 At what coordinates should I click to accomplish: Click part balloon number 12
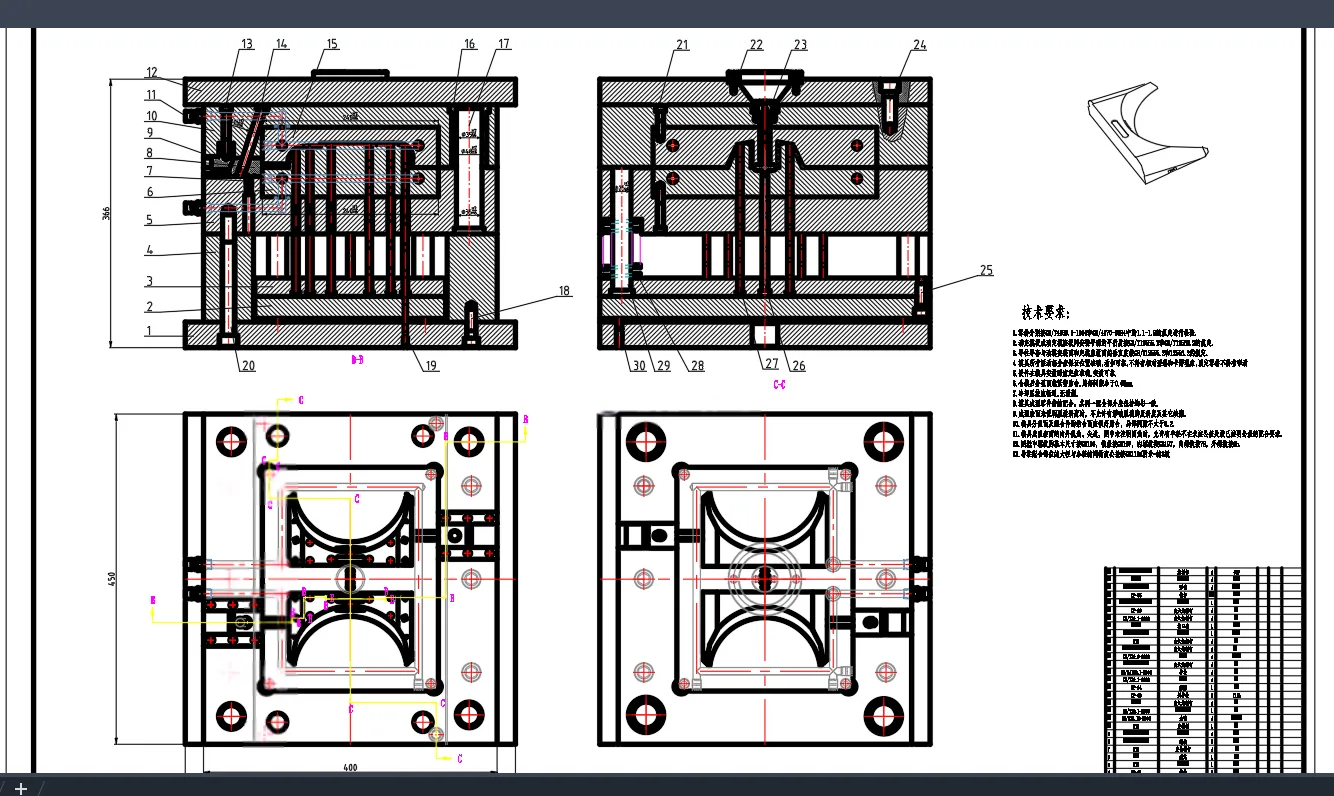[152, 72]
